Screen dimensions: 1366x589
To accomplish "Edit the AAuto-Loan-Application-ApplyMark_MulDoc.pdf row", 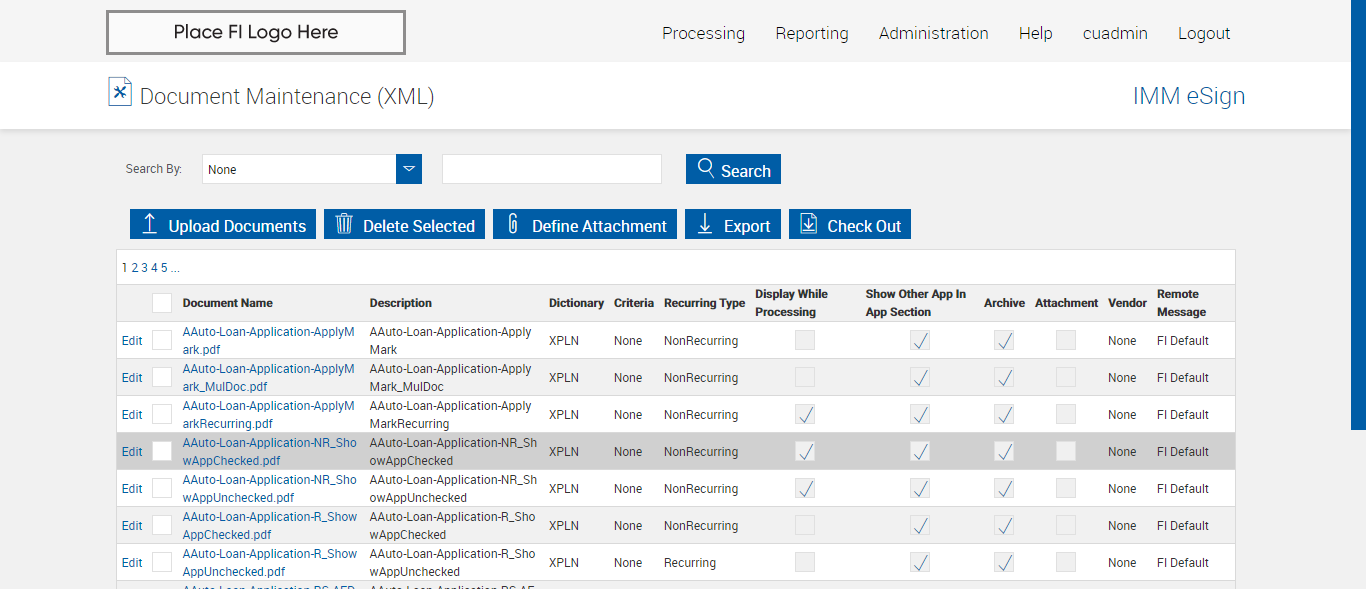I will tap(132, 378).
